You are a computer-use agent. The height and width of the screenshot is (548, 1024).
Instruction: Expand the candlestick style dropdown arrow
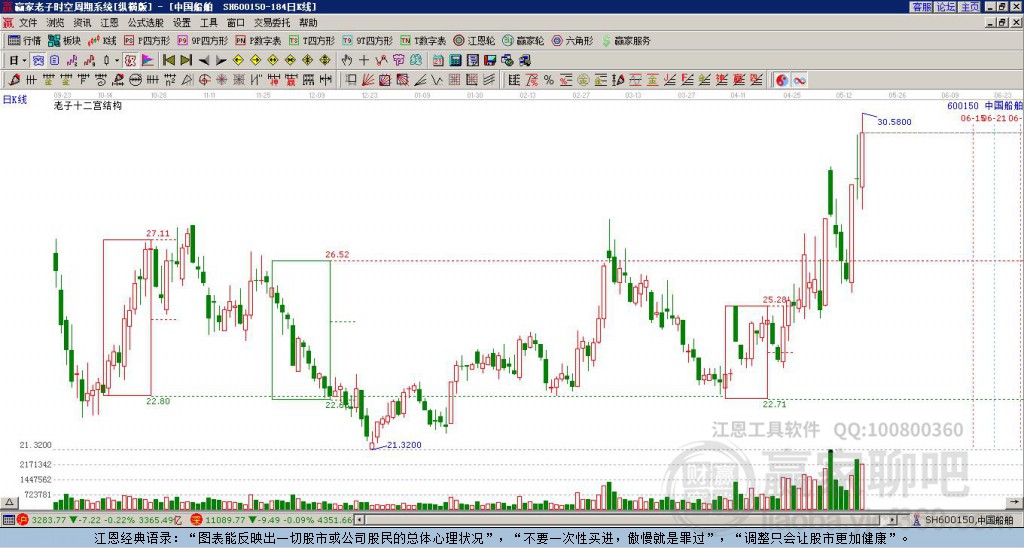117,61
